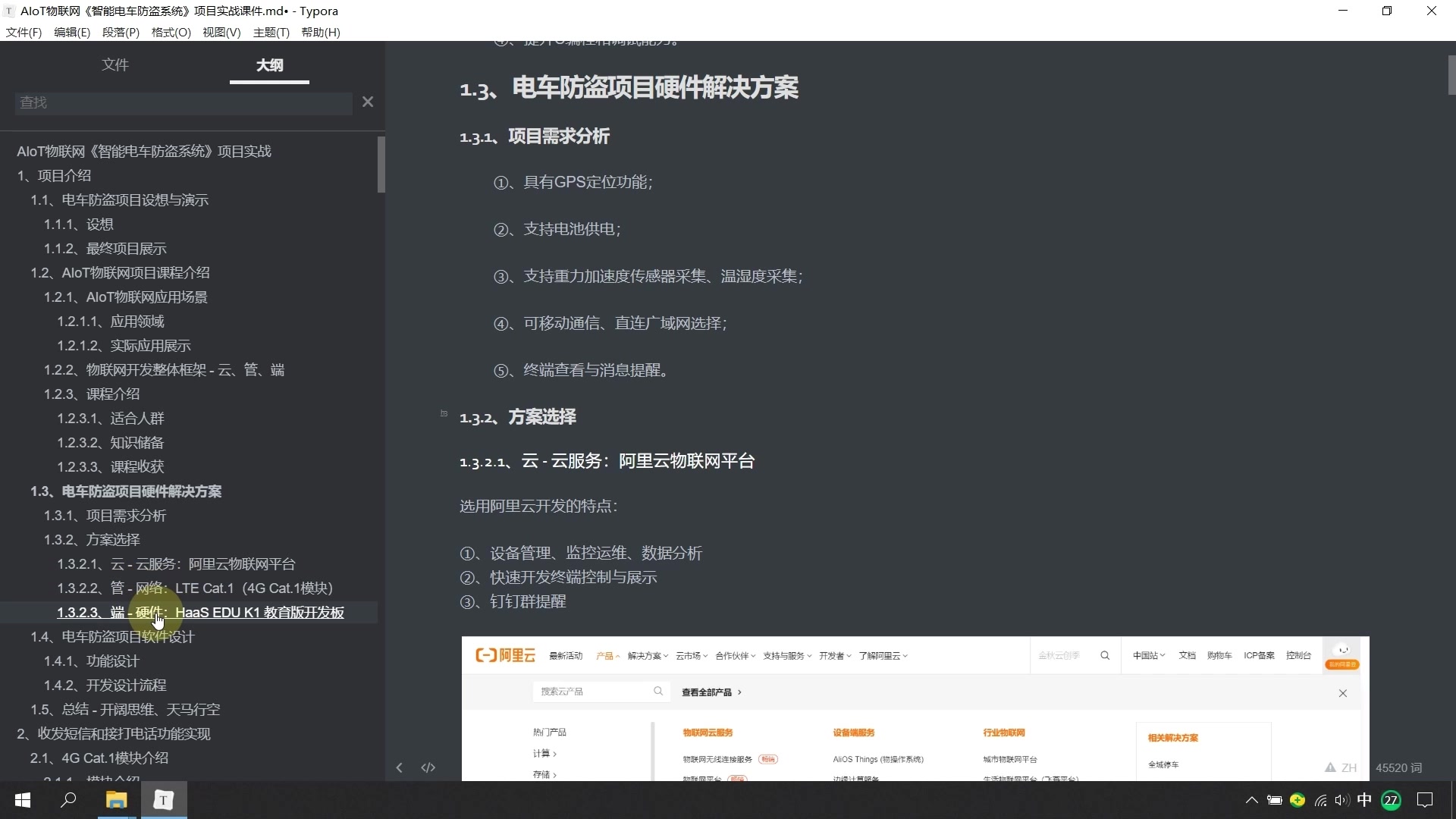Viewport: 1456px width, 819px height.
Task: Open 主题(T) menu
Action: coord(271,33)
